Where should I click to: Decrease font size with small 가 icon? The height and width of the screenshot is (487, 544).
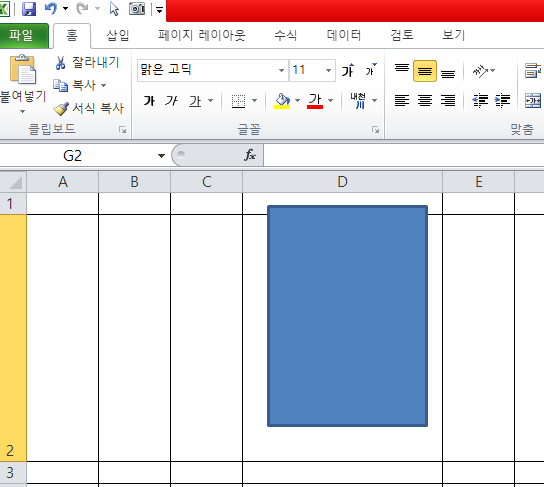pos(371,70)
